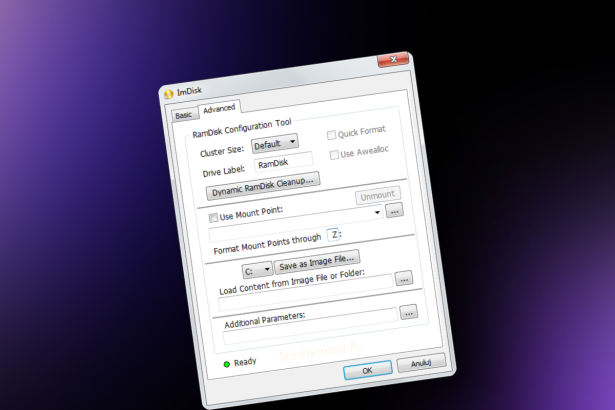The height and width of the screenshot is (410, 615).
Task: Click the Unmount button
Action: pyautogui.click(x=378, y=195)
